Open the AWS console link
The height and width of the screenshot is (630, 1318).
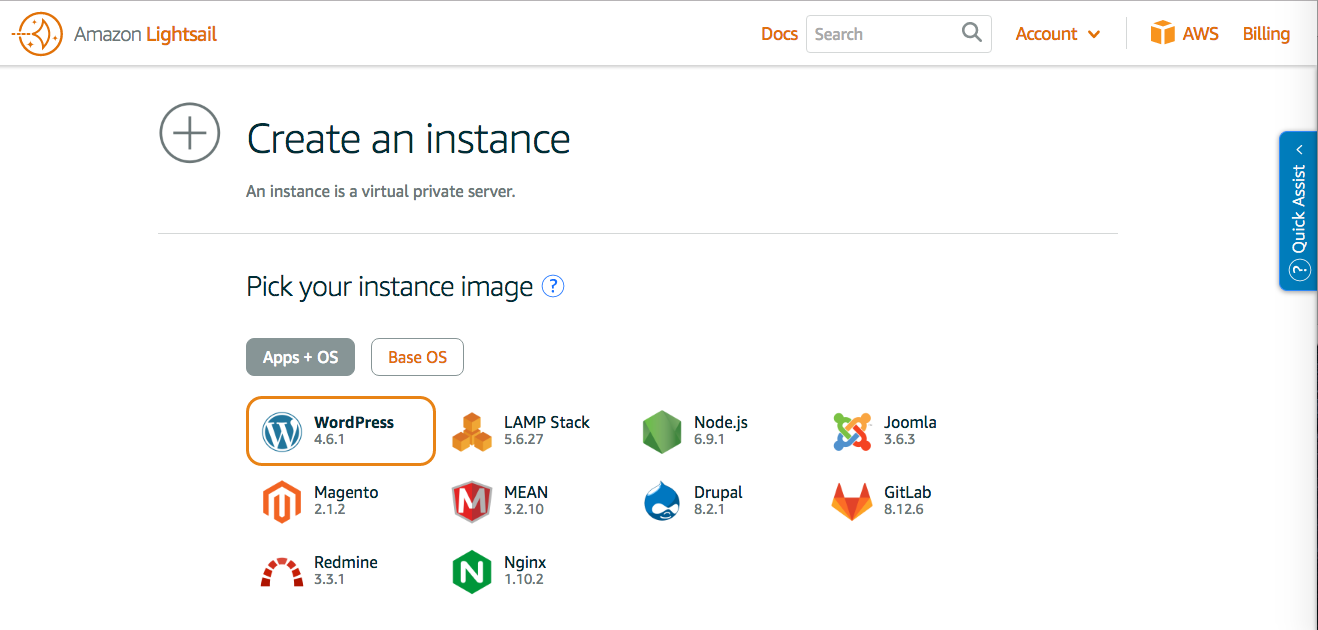click(1185, 34)
